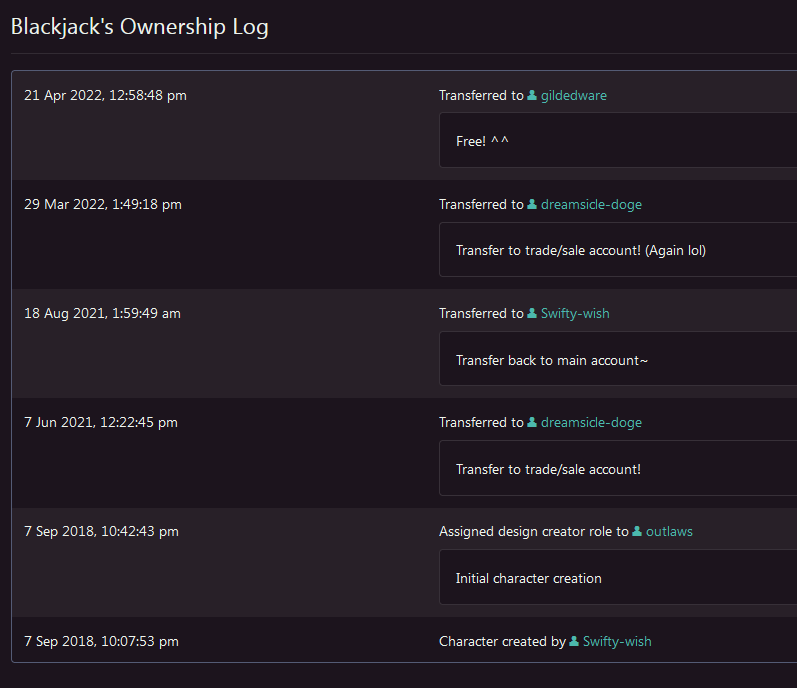Screen dimensions: 797x688
Task: Click user icon in the 29 Mar 2022 entry
Action: 532,205
